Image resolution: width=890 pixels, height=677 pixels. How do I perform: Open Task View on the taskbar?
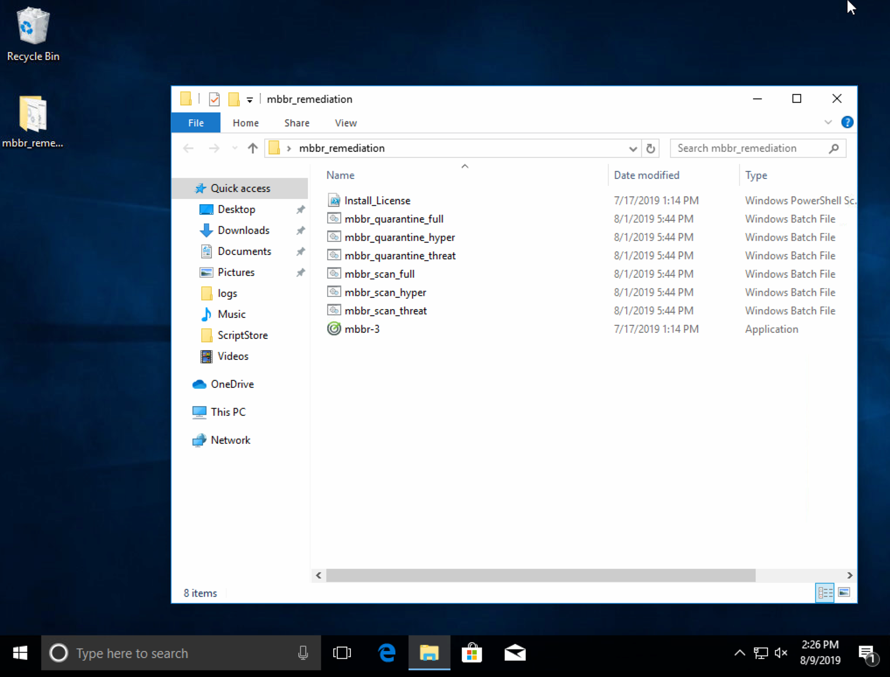(342, 653)
